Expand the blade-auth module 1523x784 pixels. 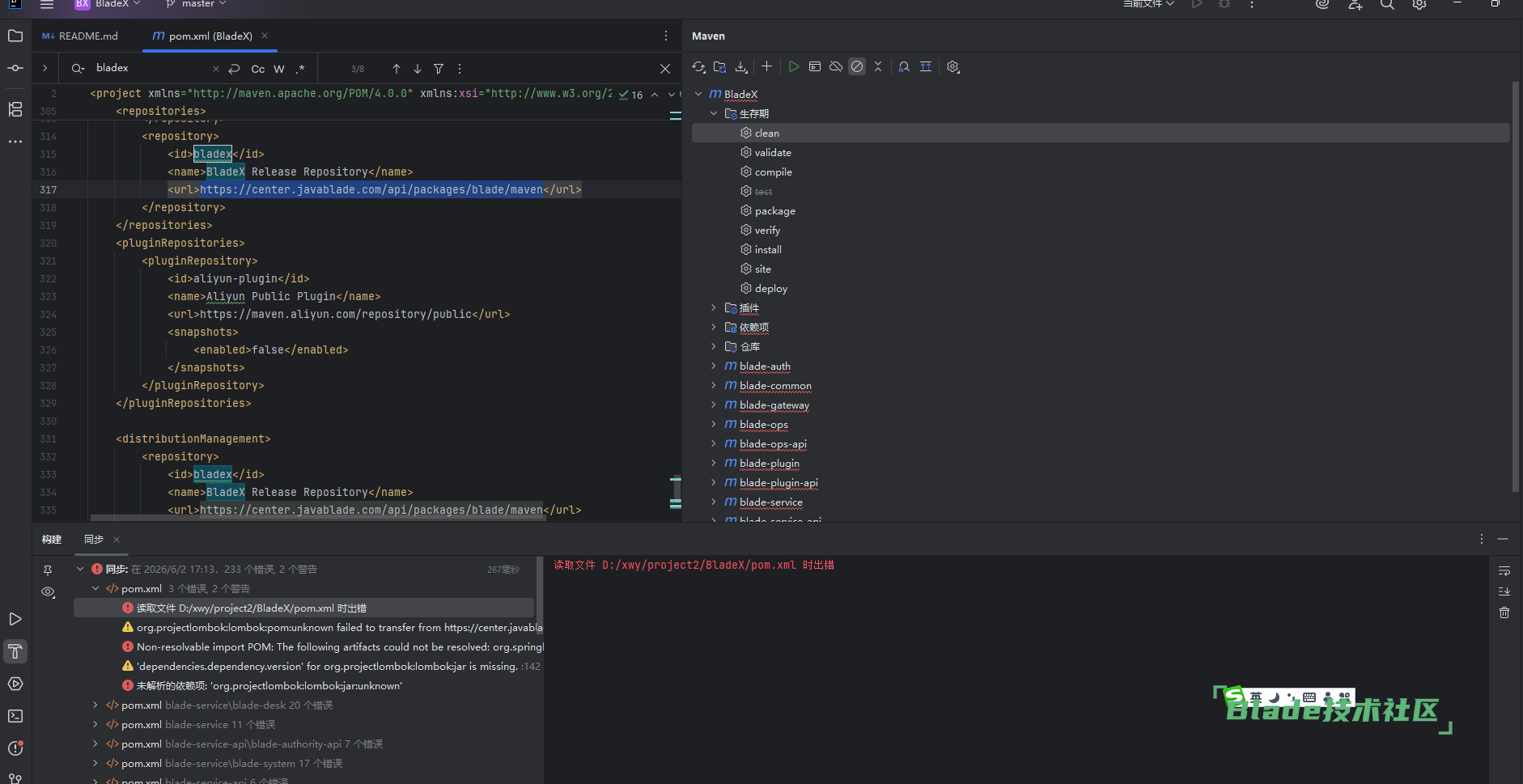tap(714, 366)
